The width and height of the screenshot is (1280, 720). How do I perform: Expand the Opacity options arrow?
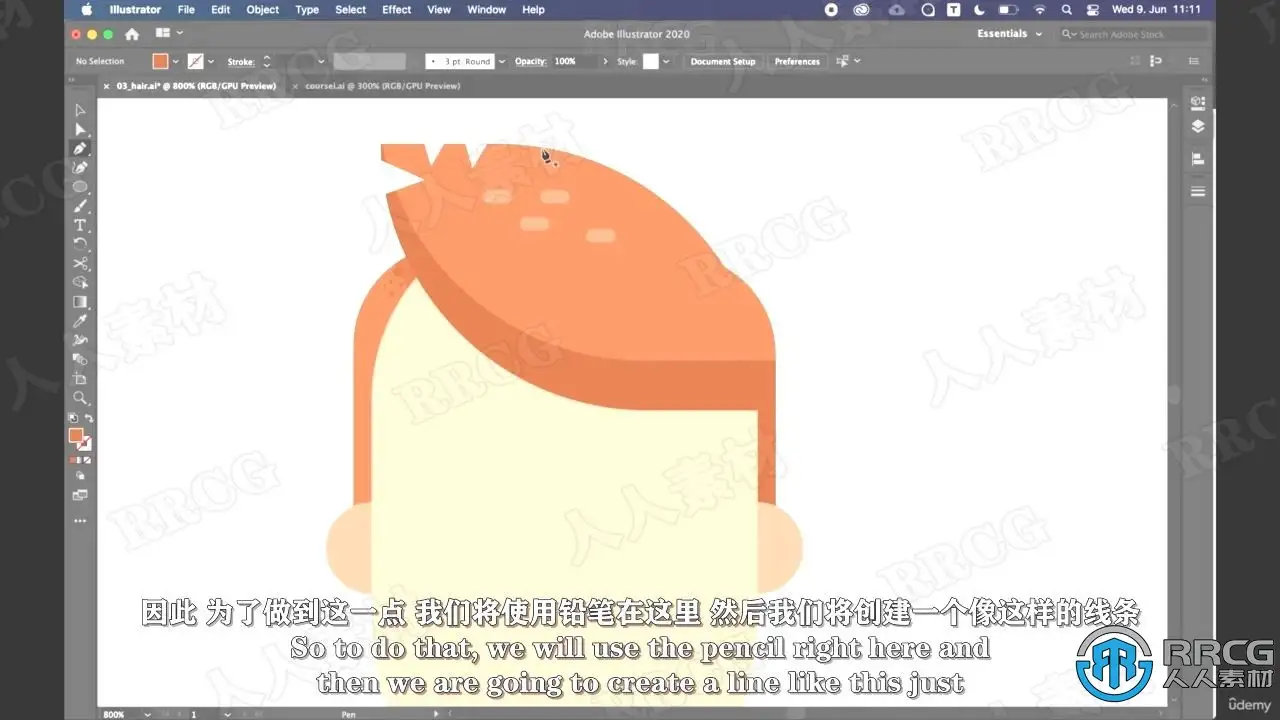pyautogui.click(x=605, y=62)
